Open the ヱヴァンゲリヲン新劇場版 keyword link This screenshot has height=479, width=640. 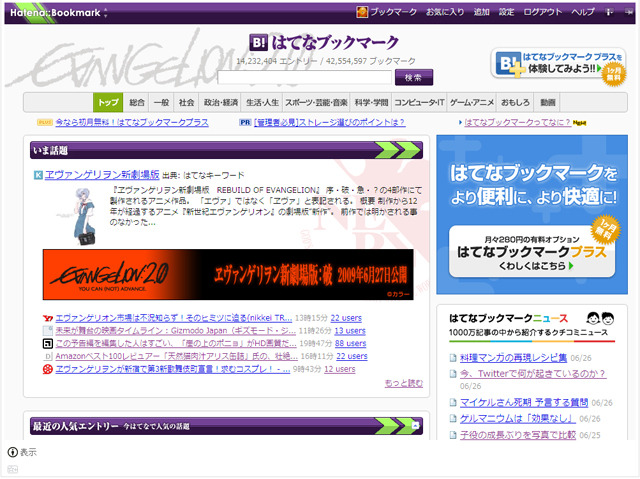coord(102,175)
